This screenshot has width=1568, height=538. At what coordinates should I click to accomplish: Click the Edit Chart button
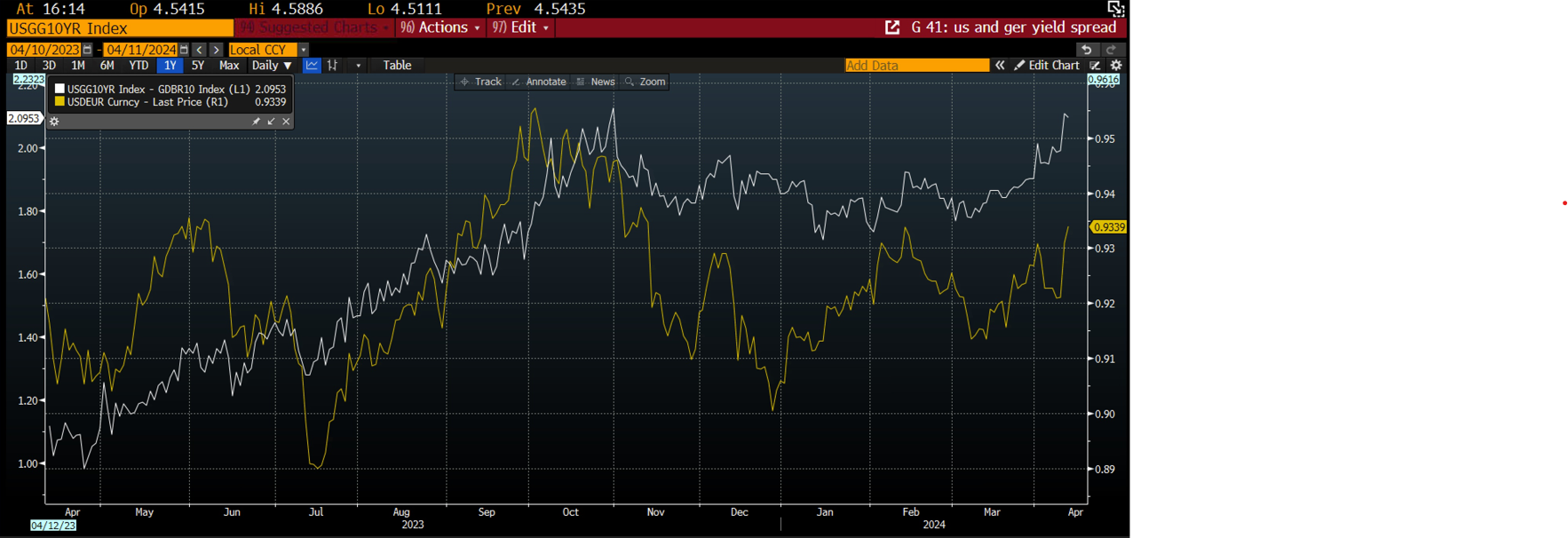coord(1047,66)
